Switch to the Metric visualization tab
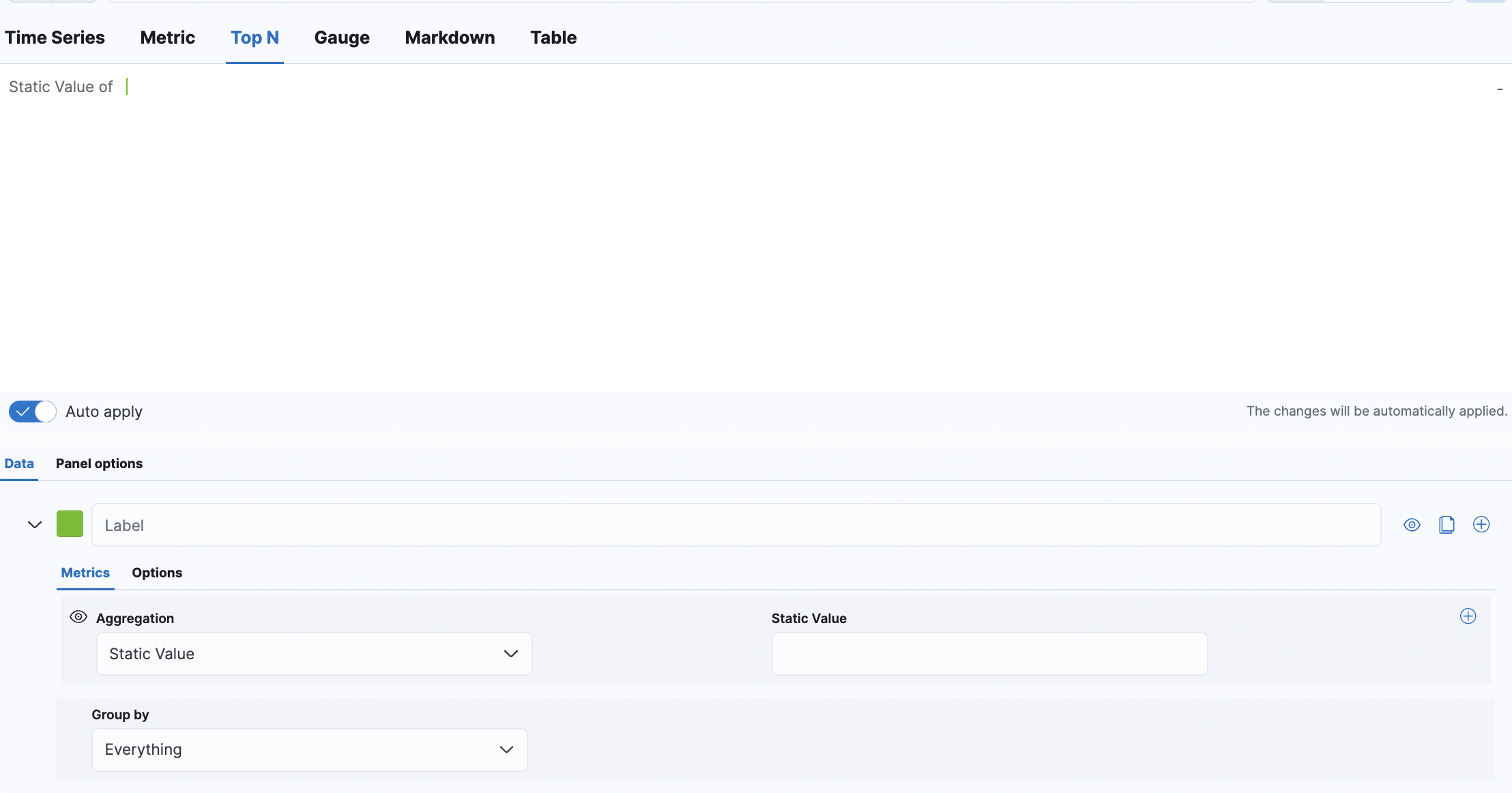Image resolution: width=1512 pixels, height=793 pixels. pyautogui.click(x=167, y=38)
